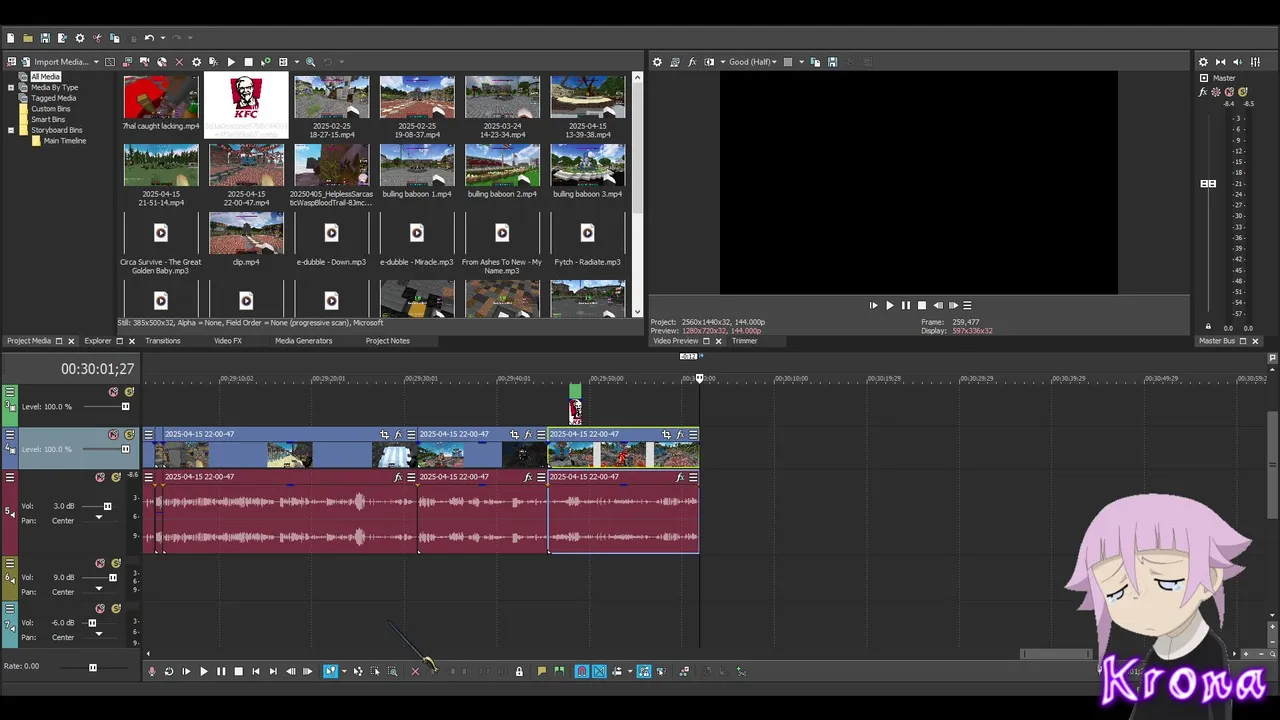The height and width of the screenshot is (720, 1280).
Task: Stop preview in Project Media toolbar
Action: tap(249, 62)
